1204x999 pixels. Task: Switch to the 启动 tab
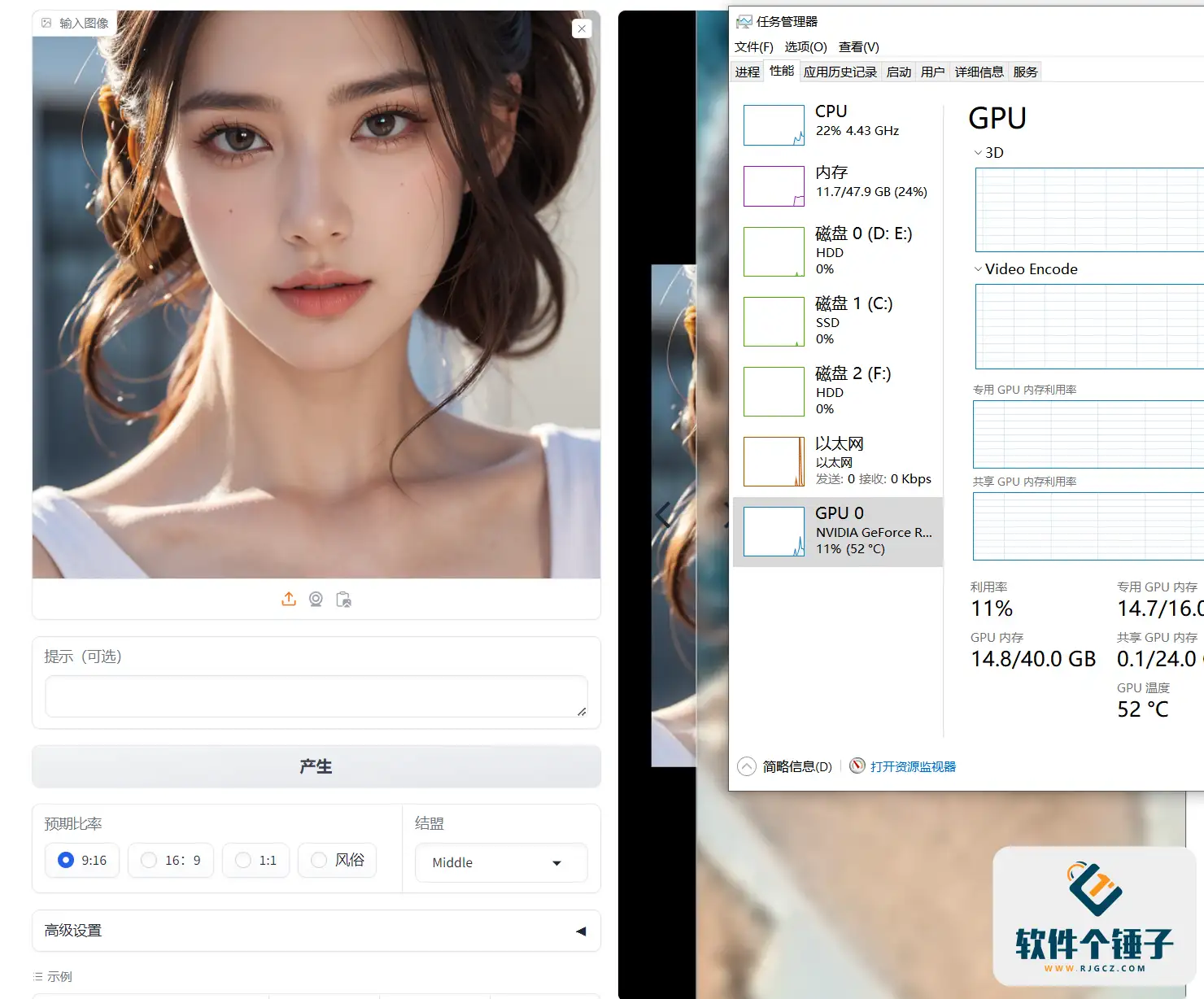[x=899, y=72]
